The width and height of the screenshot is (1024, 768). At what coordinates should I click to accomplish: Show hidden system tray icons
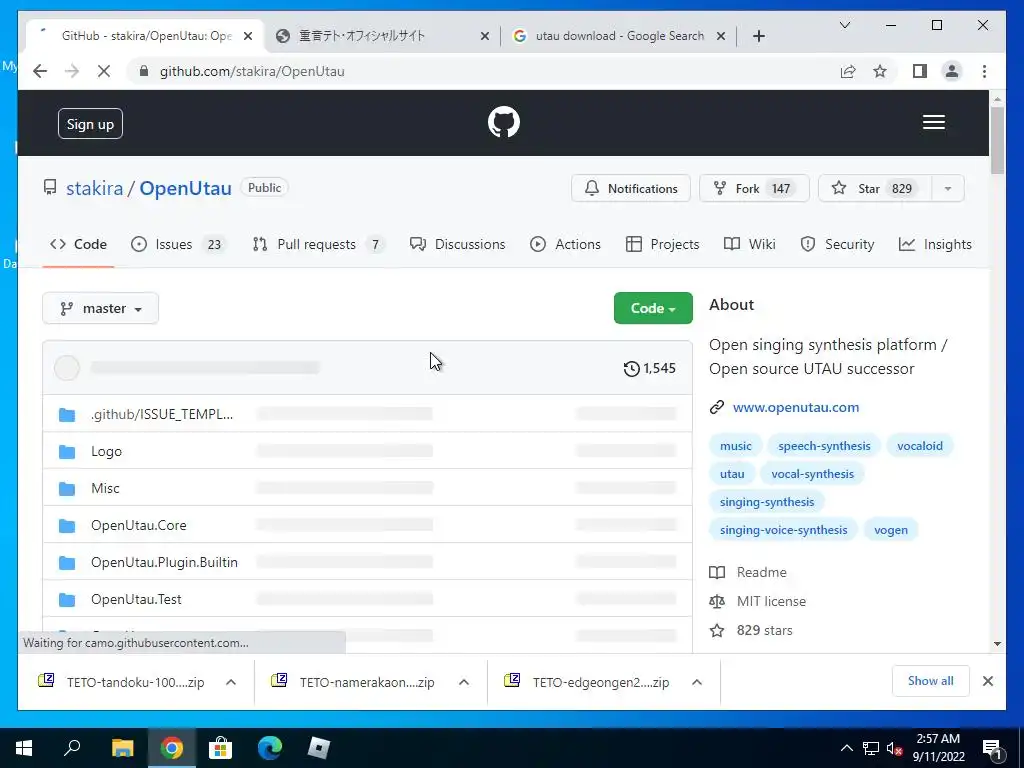tap(846, 748)
